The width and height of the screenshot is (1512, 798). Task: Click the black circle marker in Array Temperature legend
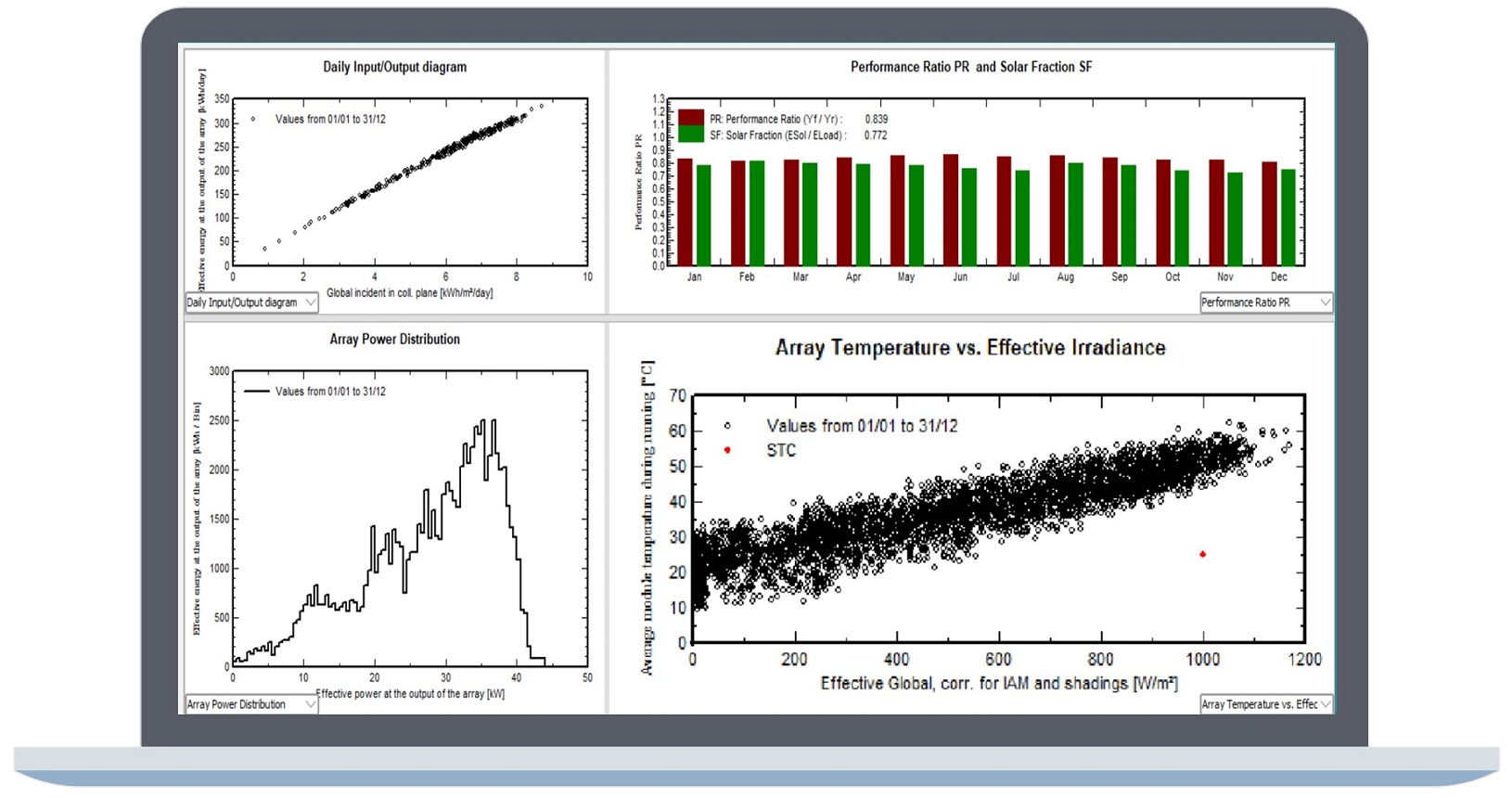[727, 426]
